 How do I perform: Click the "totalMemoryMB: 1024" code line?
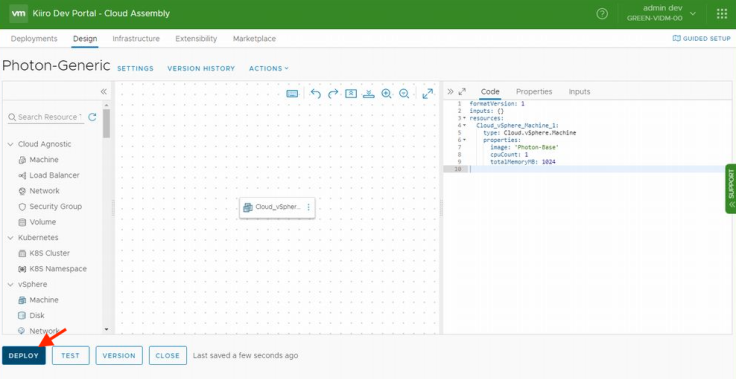[x=523, y=162]
